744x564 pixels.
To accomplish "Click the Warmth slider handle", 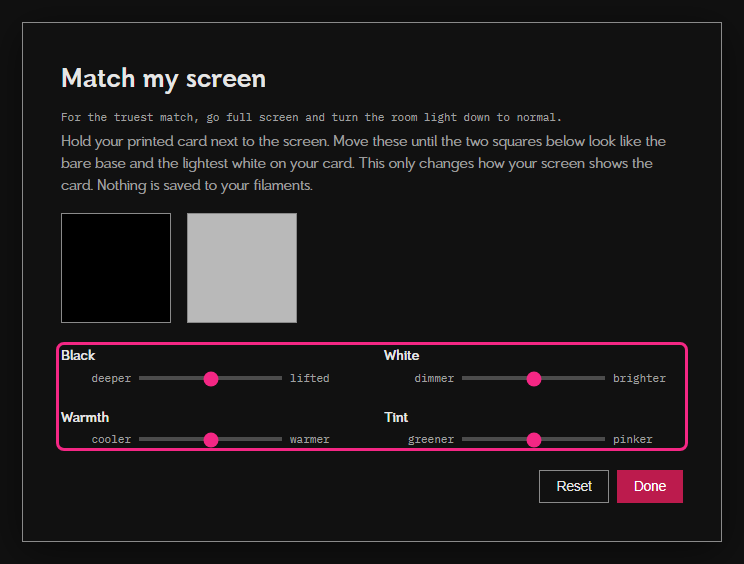I will (211, 440).
